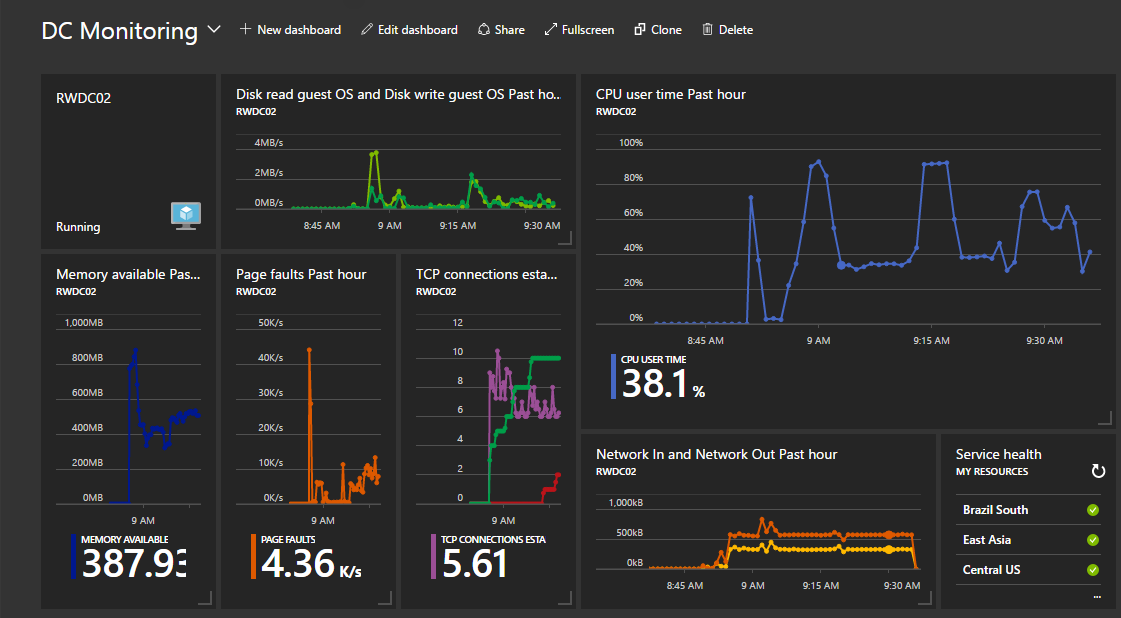Select Central US green status check
The width and height of the screenshot is (1121, 618).
pos(1093,570)
